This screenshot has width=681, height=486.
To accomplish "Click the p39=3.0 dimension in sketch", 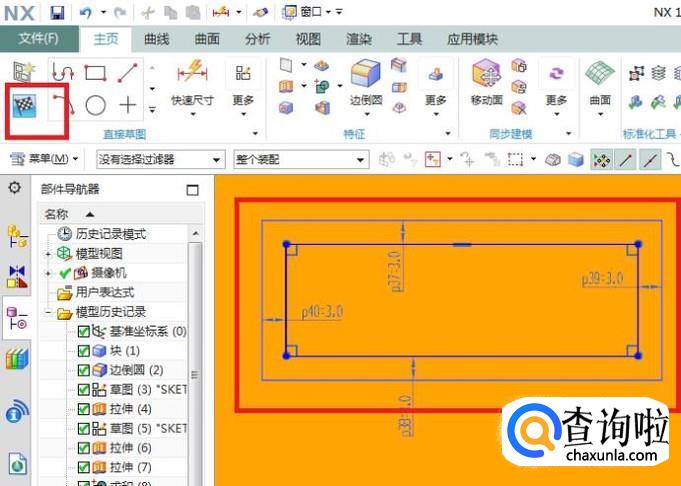I will click(602, 279).
